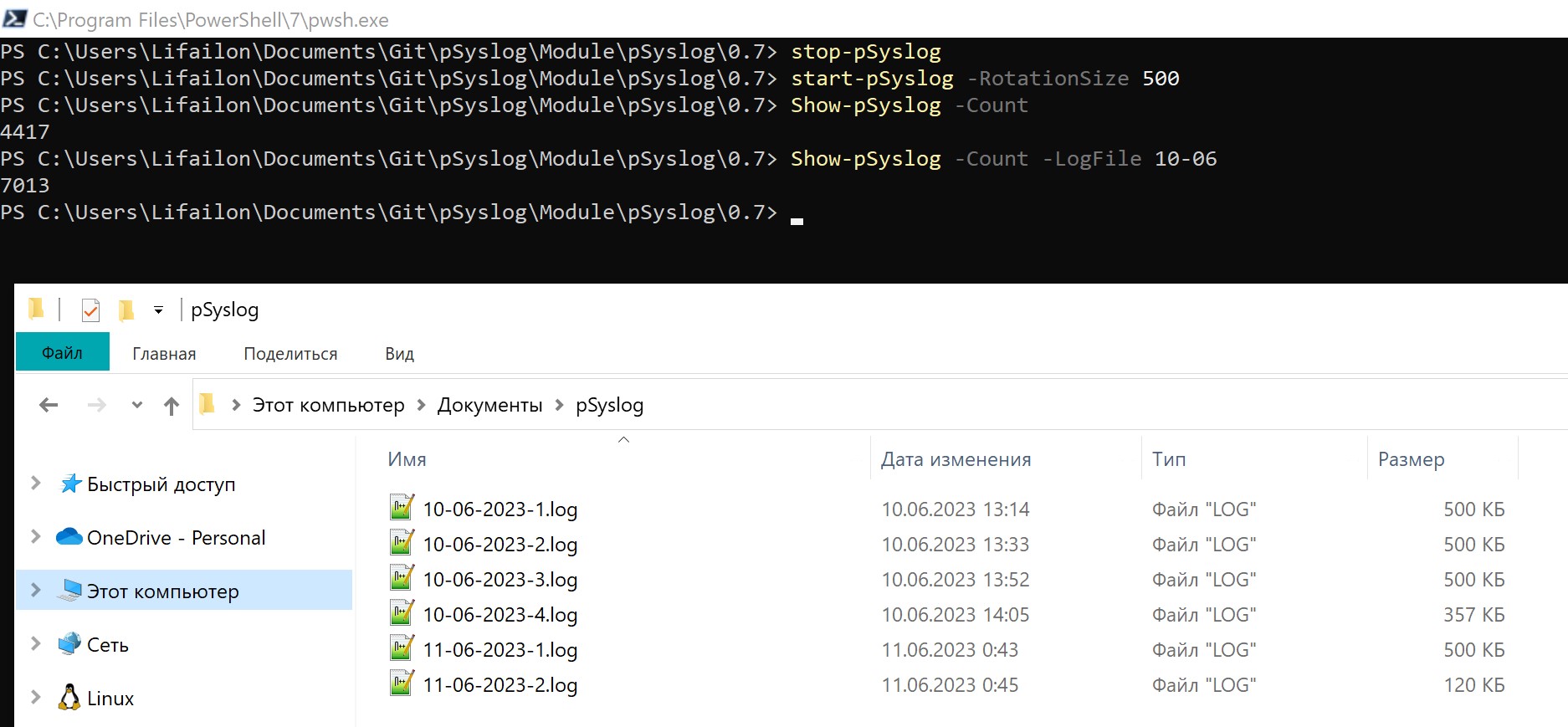Go back with the Back arrow

(49, 405)
